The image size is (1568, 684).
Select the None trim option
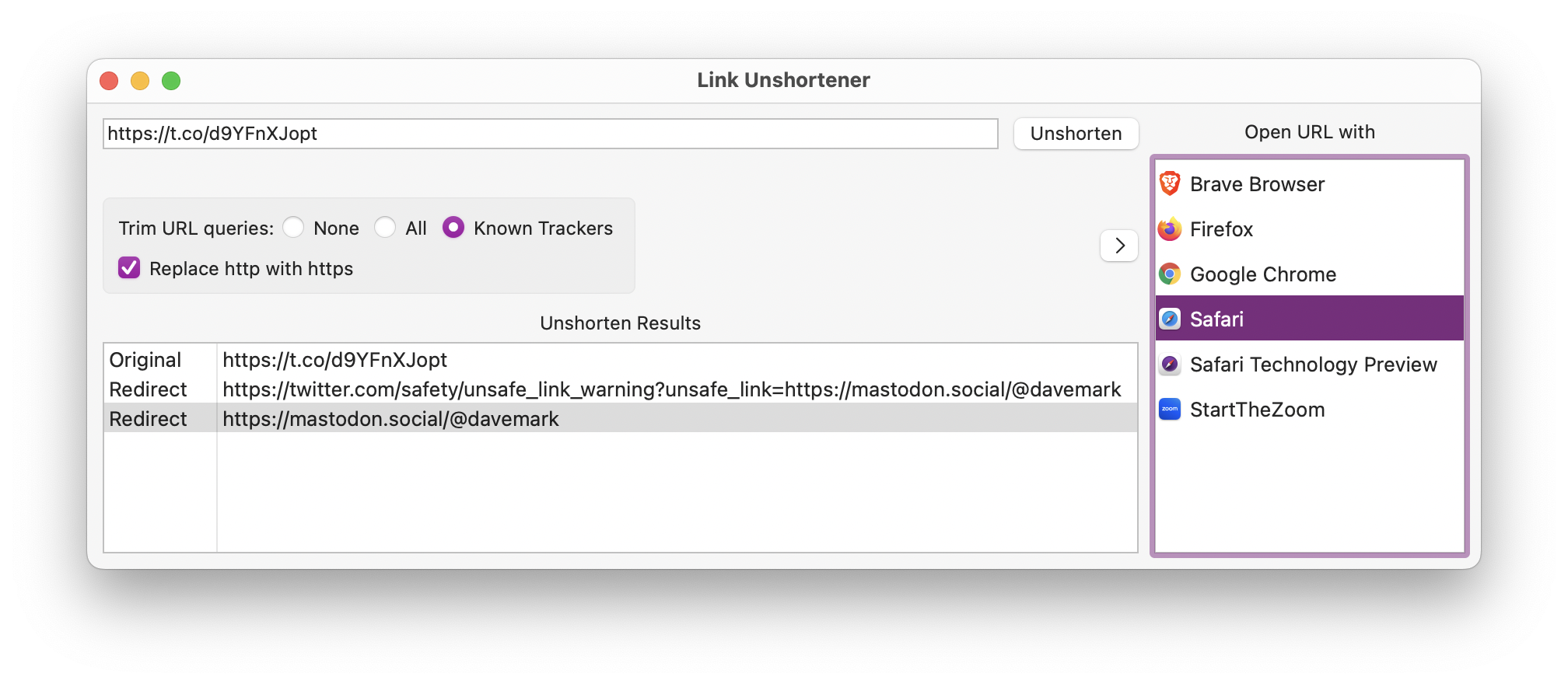(293, 227)
